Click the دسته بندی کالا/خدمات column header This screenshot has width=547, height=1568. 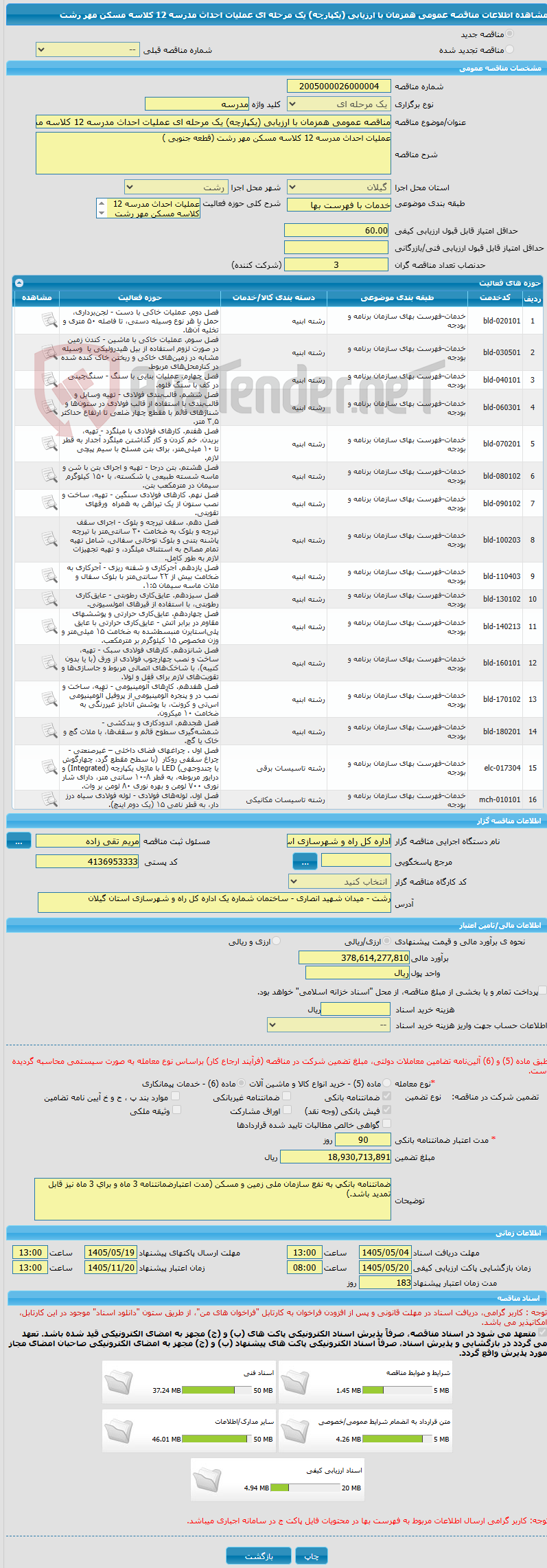click(274, 297)
